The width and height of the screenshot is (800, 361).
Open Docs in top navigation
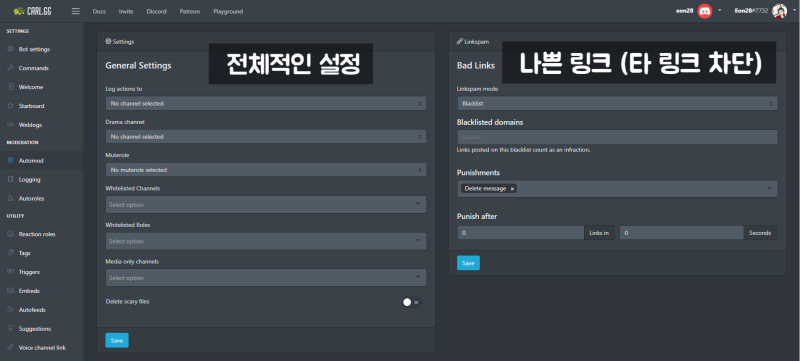[x=99, y=11]
